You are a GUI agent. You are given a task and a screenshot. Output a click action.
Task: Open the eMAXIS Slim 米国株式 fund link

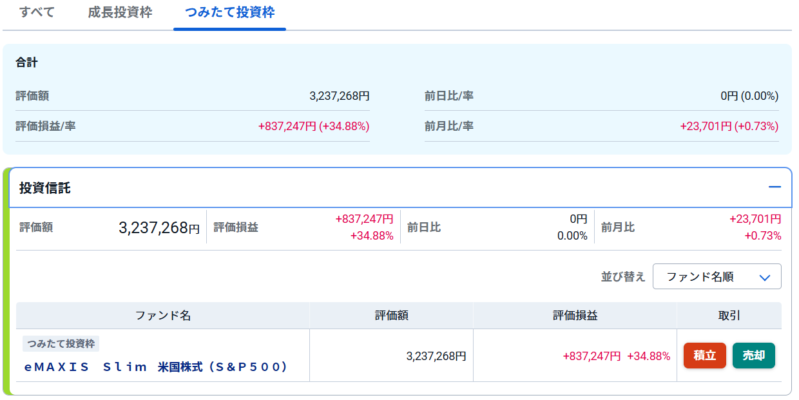(156, 367)
